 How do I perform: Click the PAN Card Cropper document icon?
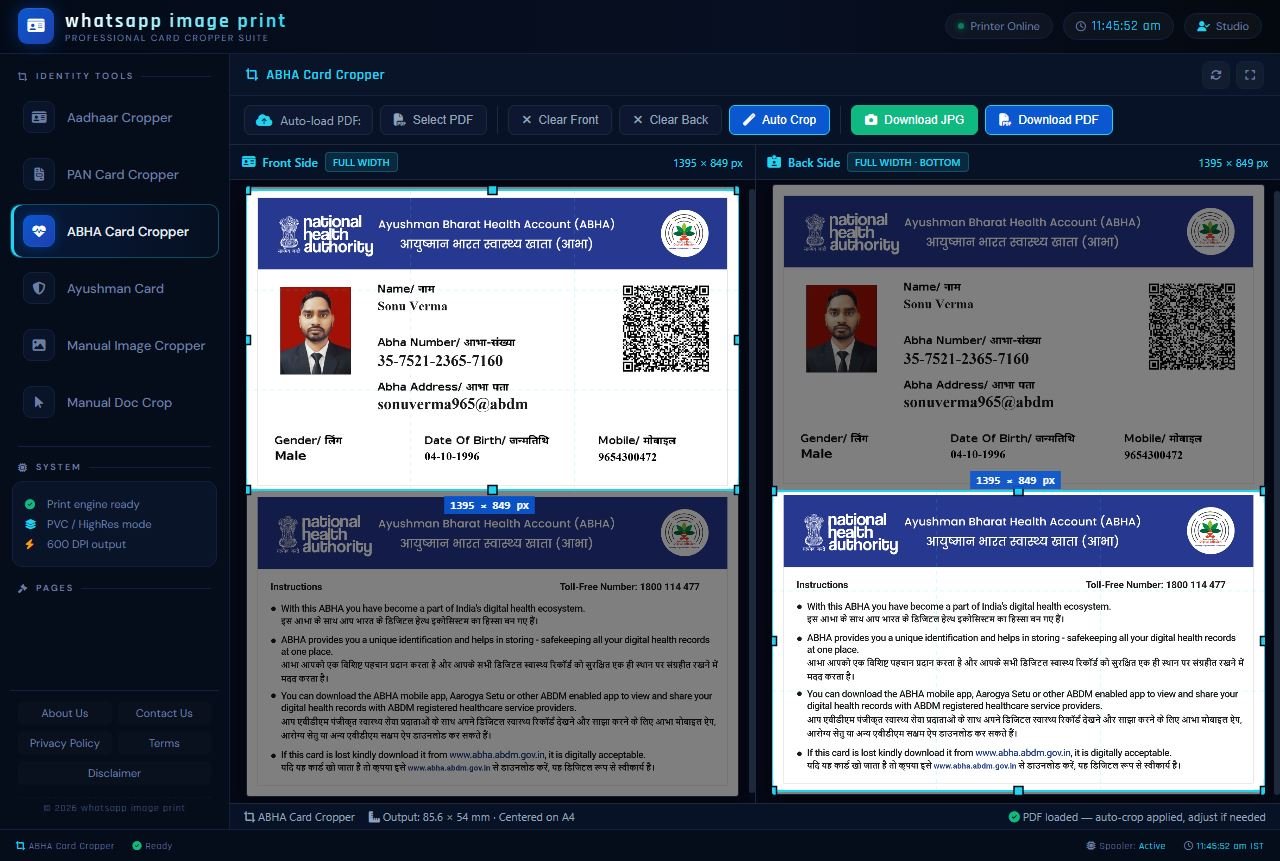pyautogui.click(x=39, y=175)
